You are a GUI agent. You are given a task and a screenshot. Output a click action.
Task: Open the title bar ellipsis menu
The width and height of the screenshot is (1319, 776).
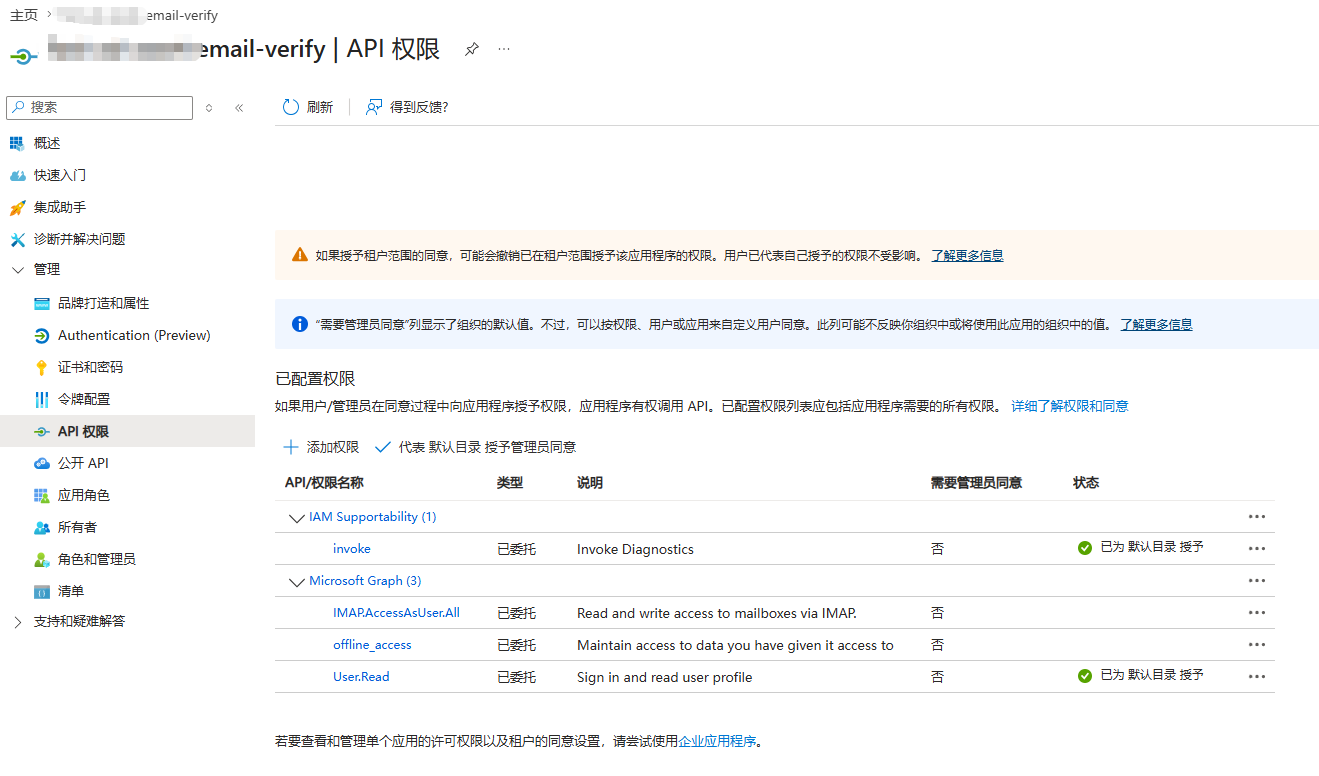point(504,49)
